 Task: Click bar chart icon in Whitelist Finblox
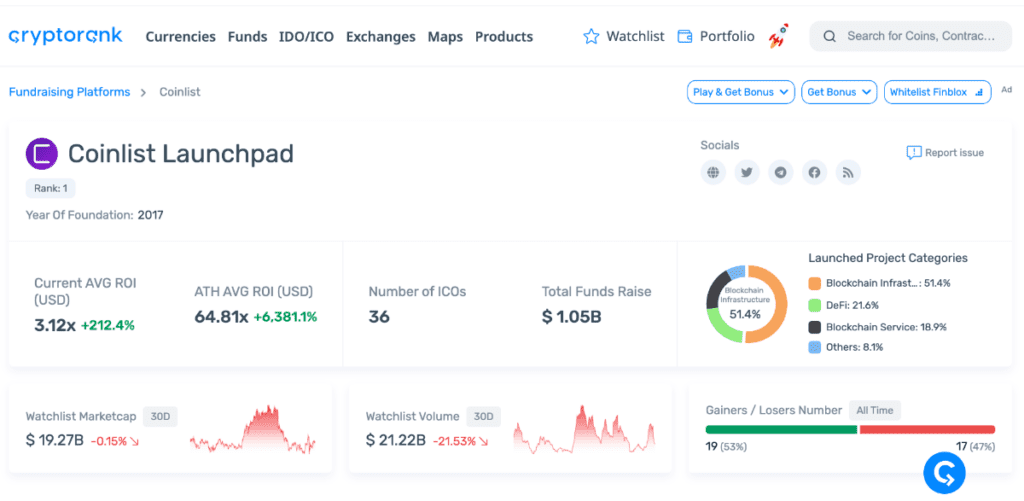point(978,92)
